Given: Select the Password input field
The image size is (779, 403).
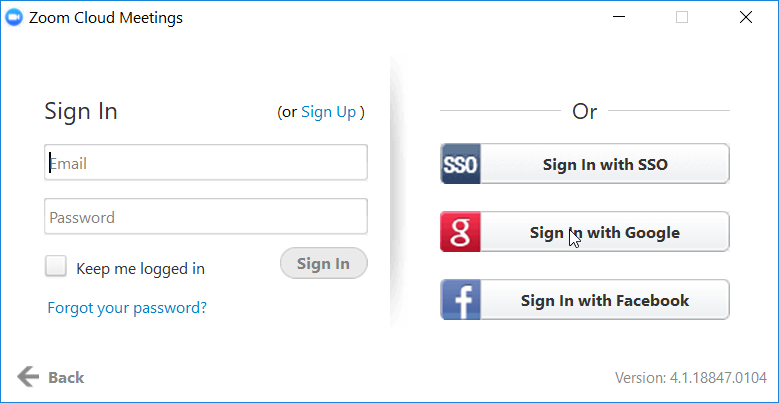Looking at the screenshot, I should [206, 217].
